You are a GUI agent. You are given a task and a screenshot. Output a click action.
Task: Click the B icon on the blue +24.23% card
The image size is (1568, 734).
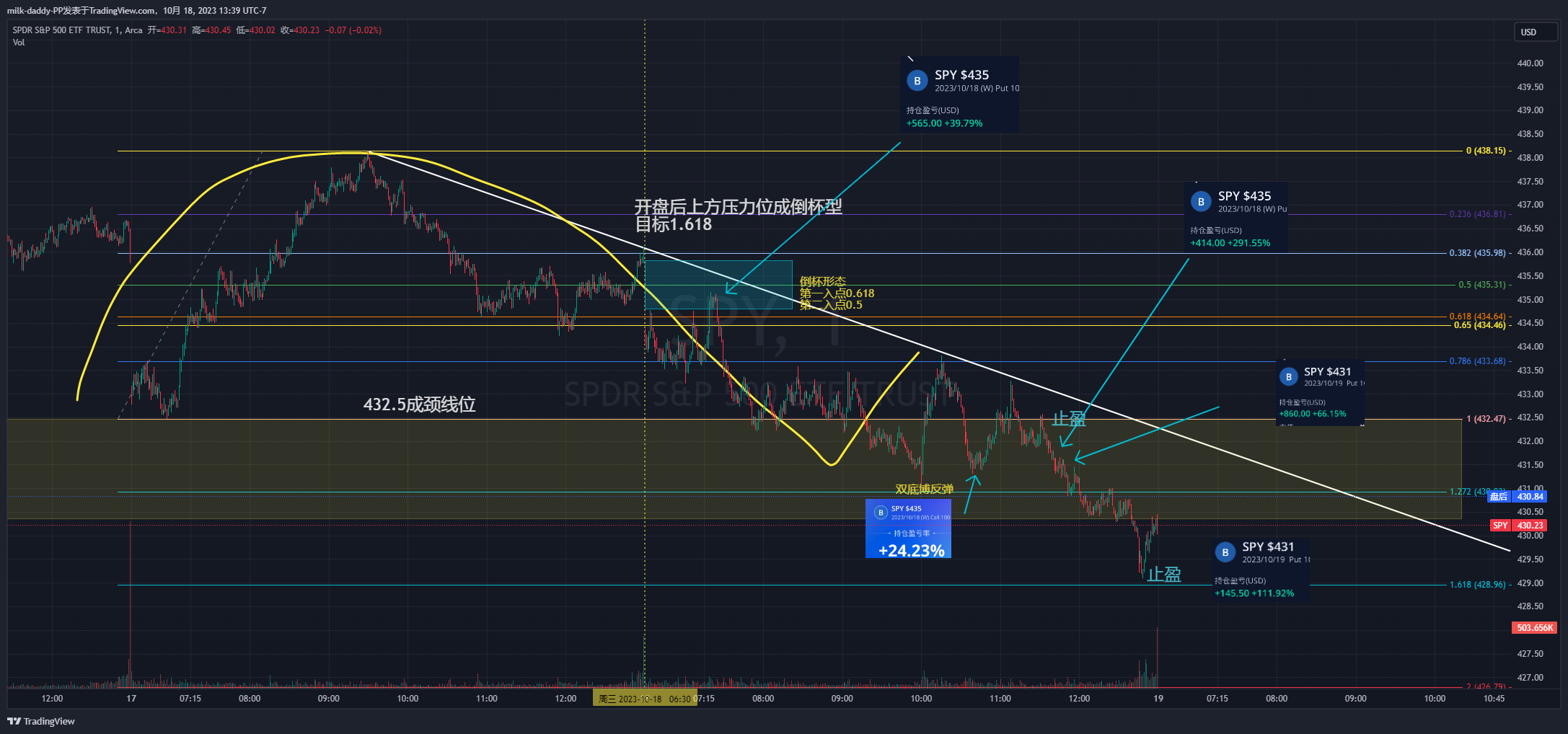[880, 513]
